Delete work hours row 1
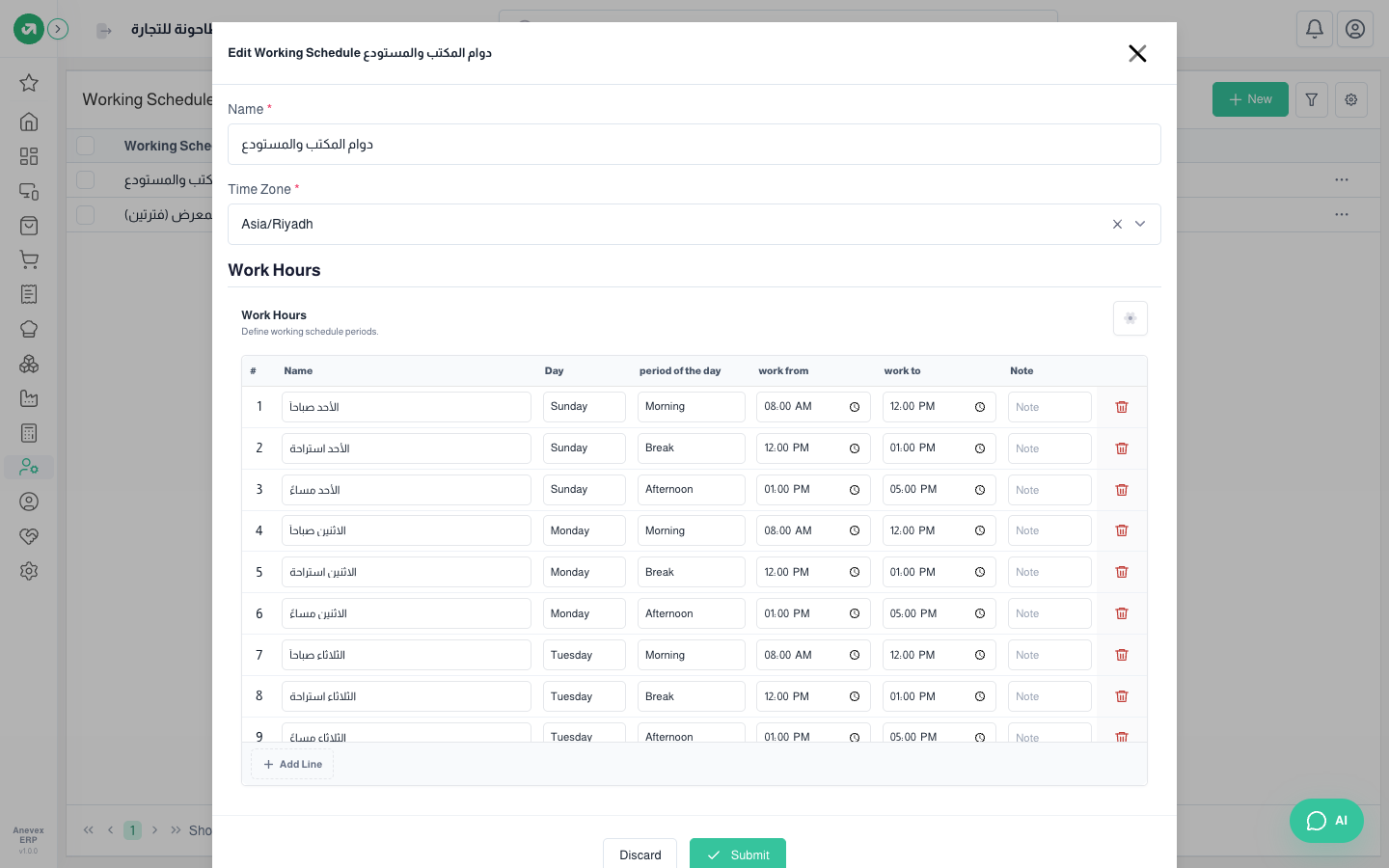Screen dimensions: 1389x868 click(x=1122, y=407)
